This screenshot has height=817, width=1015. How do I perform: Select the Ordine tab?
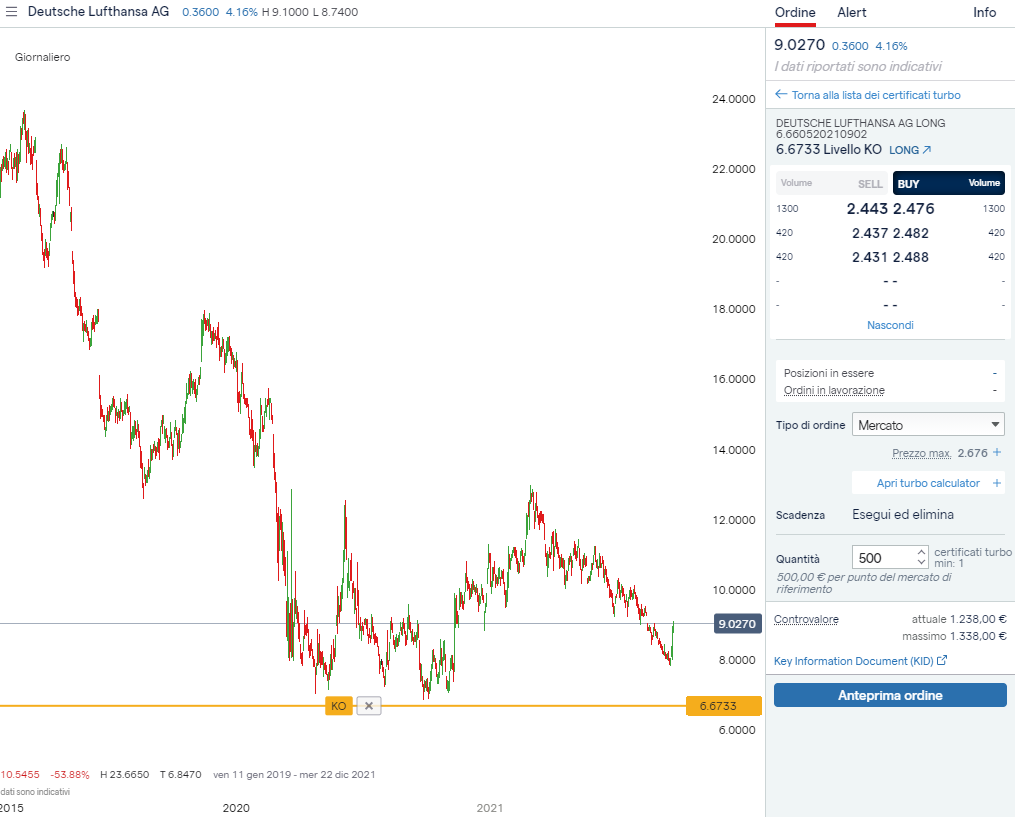tap(795, 13)
